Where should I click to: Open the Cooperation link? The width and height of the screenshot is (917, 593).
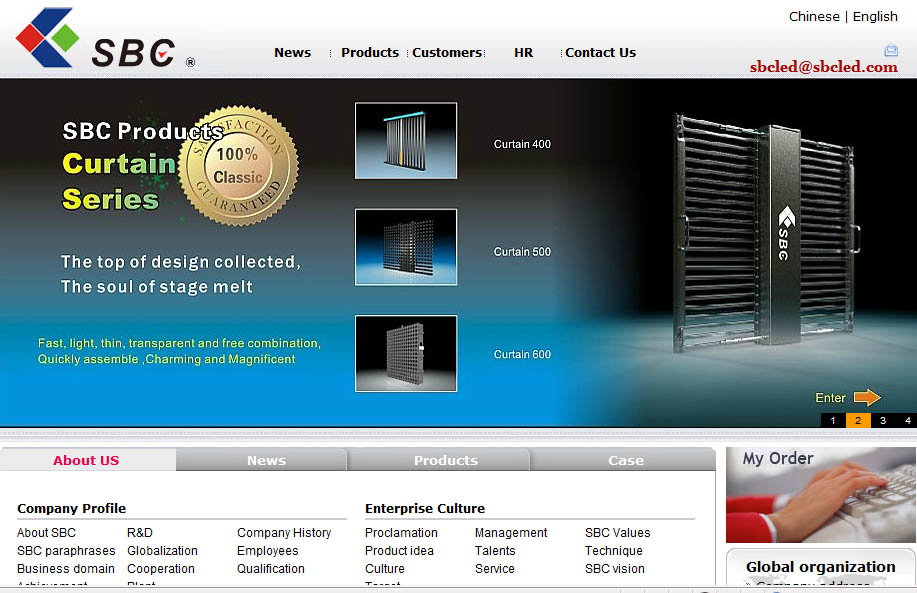pyautogui.click(x=161, y=568)
